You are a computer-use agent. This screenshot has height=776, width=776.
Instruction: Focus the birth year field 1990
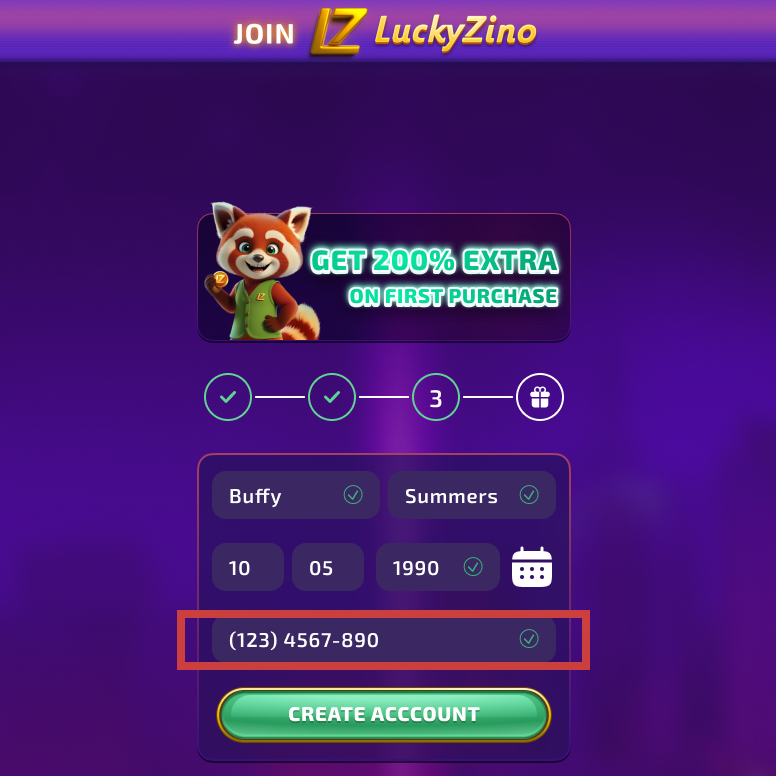[x=438, y=567]
